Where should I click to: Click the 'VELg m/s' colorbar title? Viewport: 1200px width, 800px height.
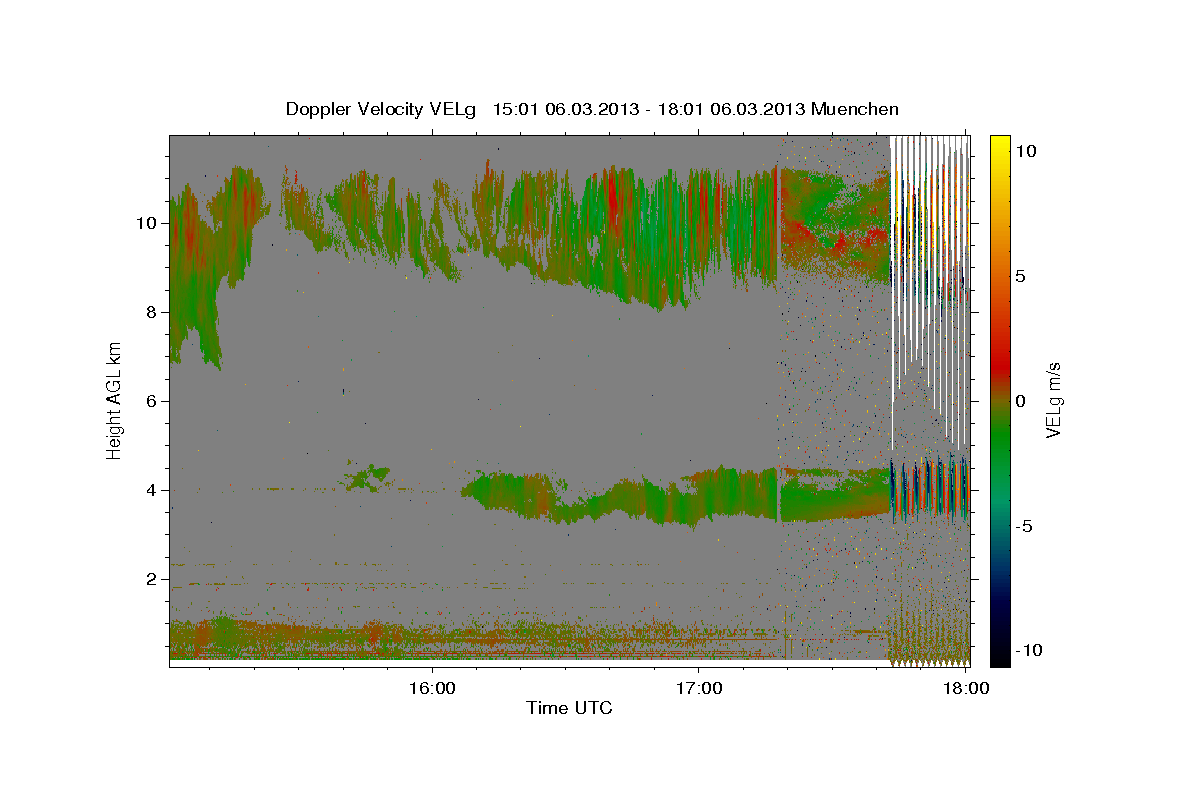click(1055, 400)
